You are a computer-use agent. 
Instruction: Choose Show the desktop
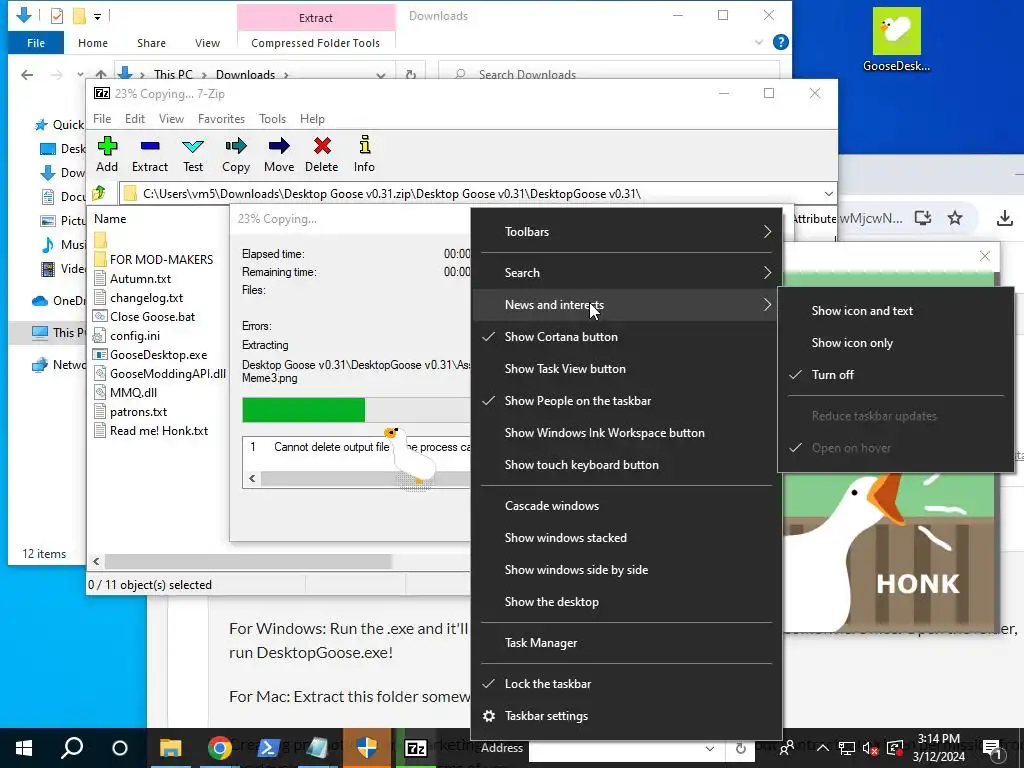[626, 602]
